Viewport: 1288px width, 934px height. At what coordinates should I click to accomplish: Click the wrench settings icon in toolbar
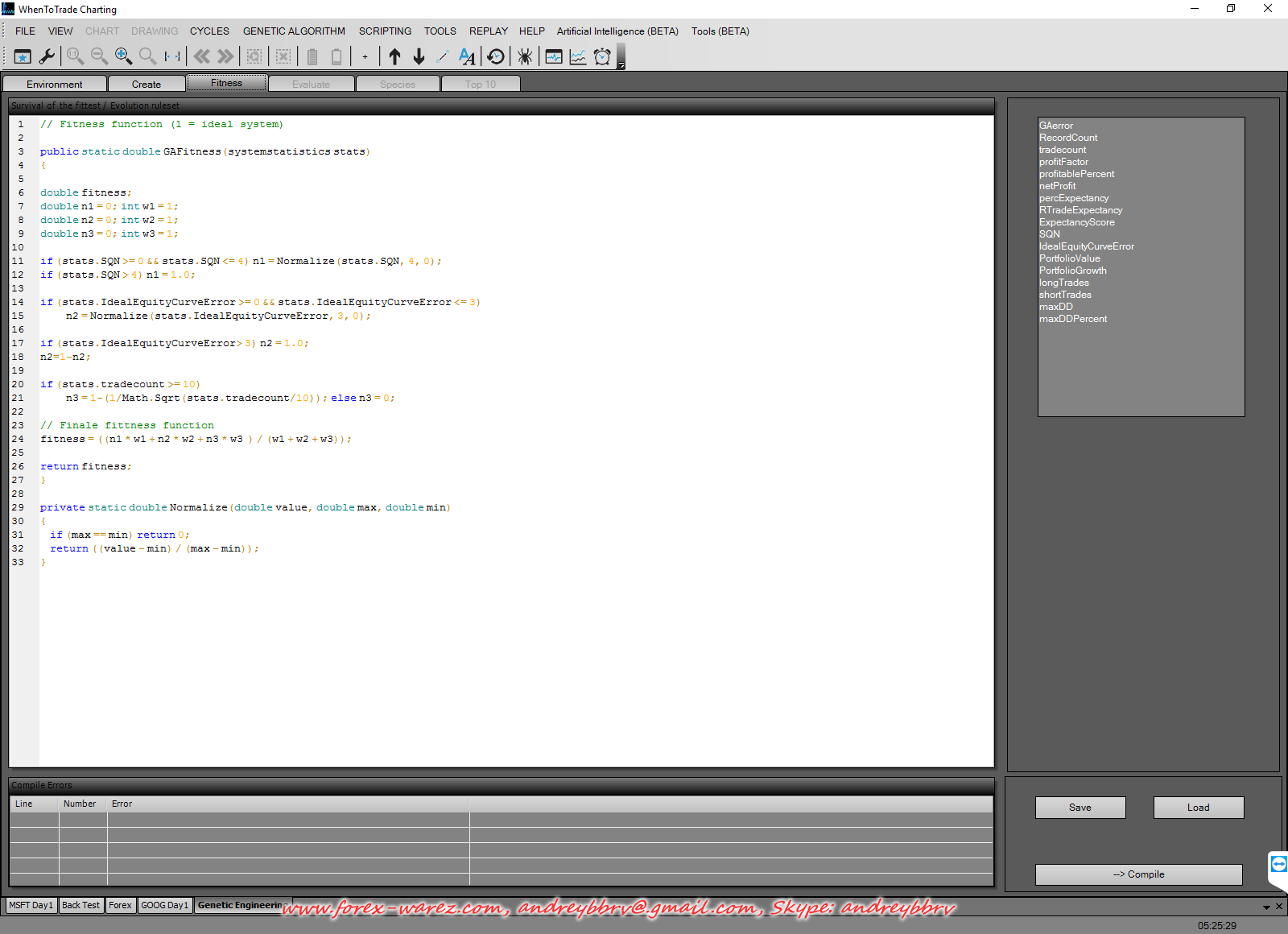click(x=47, y=56)
